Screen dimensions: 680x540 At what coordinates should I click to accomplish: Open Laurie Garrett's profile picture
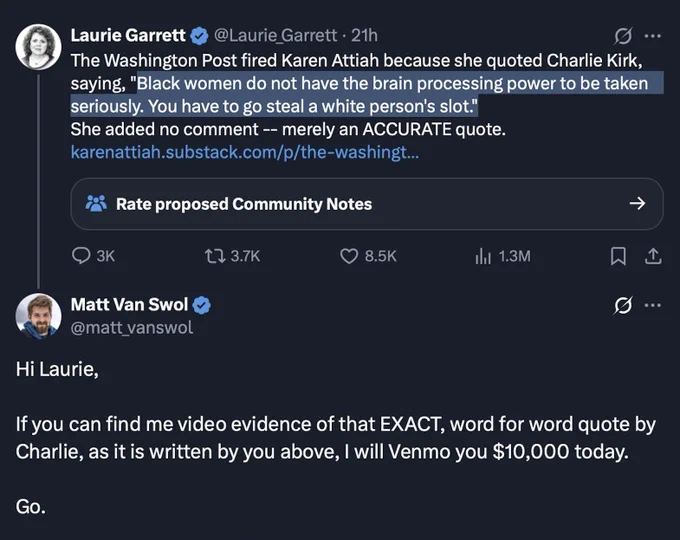coord(38,47)
